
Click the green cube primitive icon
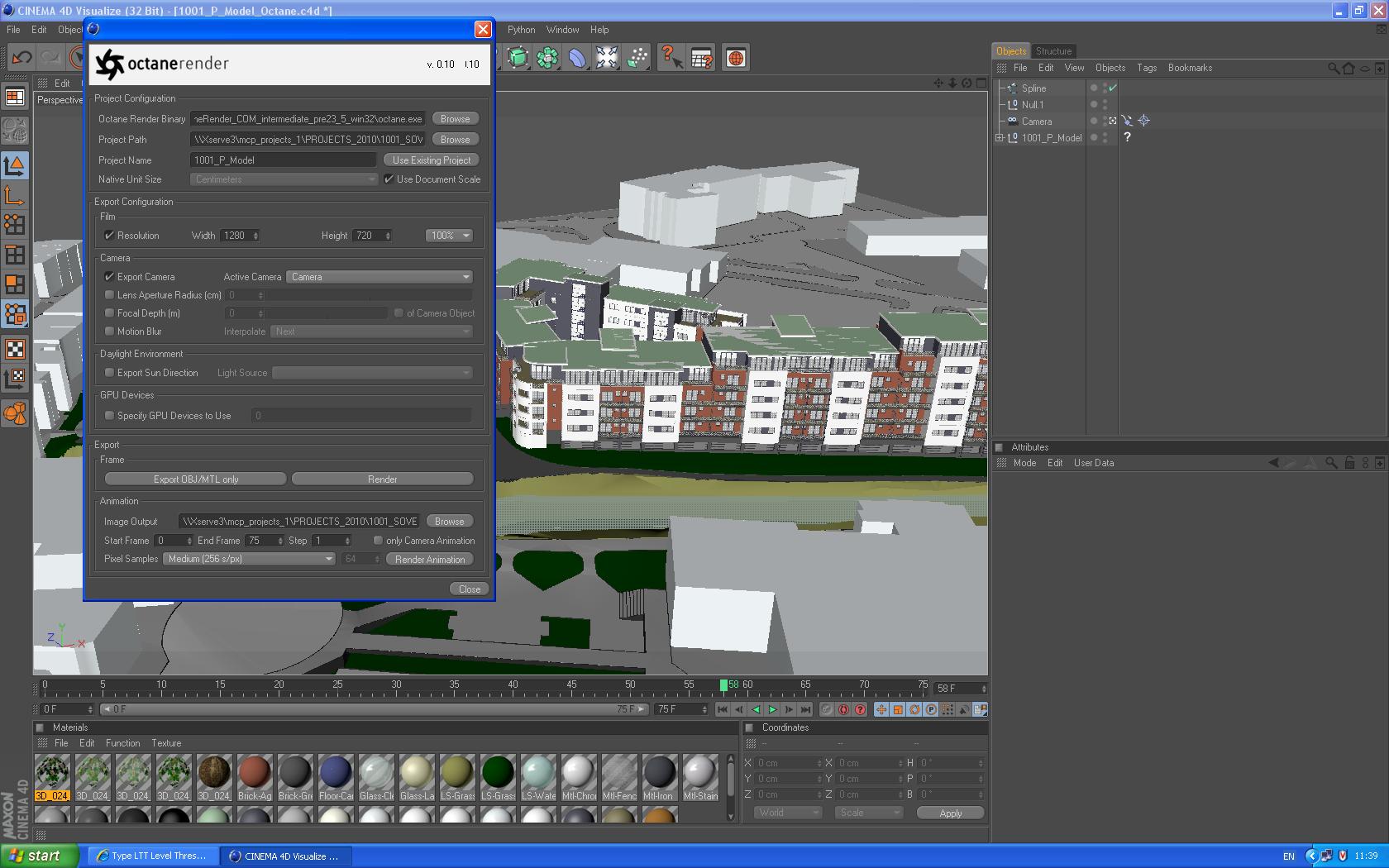pyautogui.click(x=518, y=58)
